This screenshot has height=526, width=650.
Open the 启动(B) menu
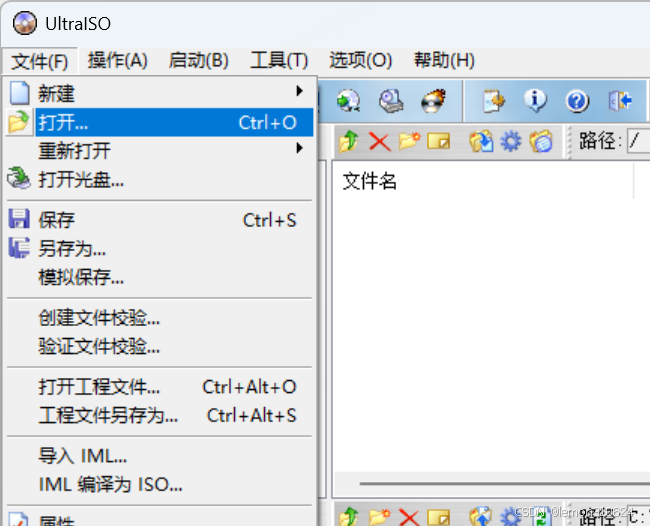[199, 61]
